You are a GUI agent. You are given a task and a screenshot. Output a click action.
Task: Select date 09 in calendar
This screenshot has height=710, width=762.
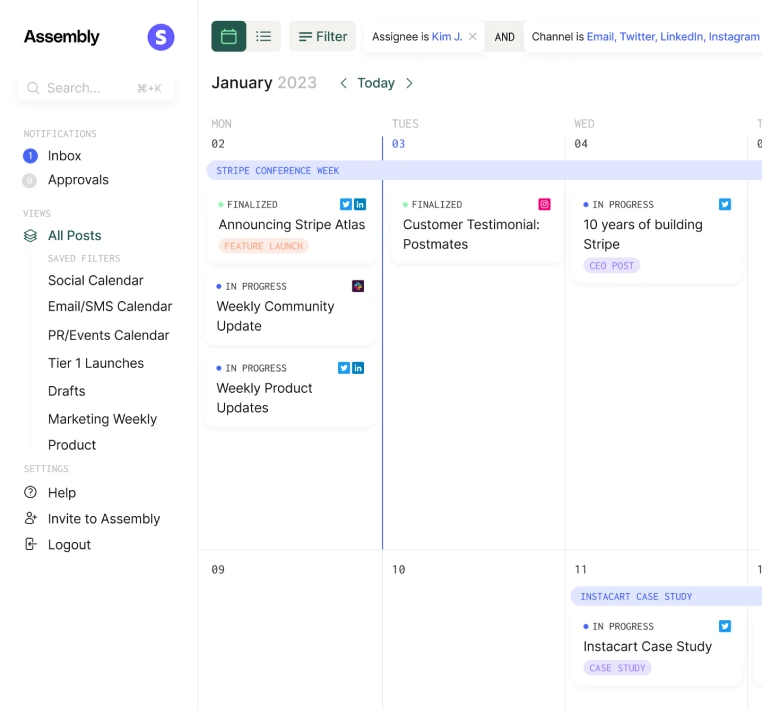pyautogui.click(x=218, y=570)
